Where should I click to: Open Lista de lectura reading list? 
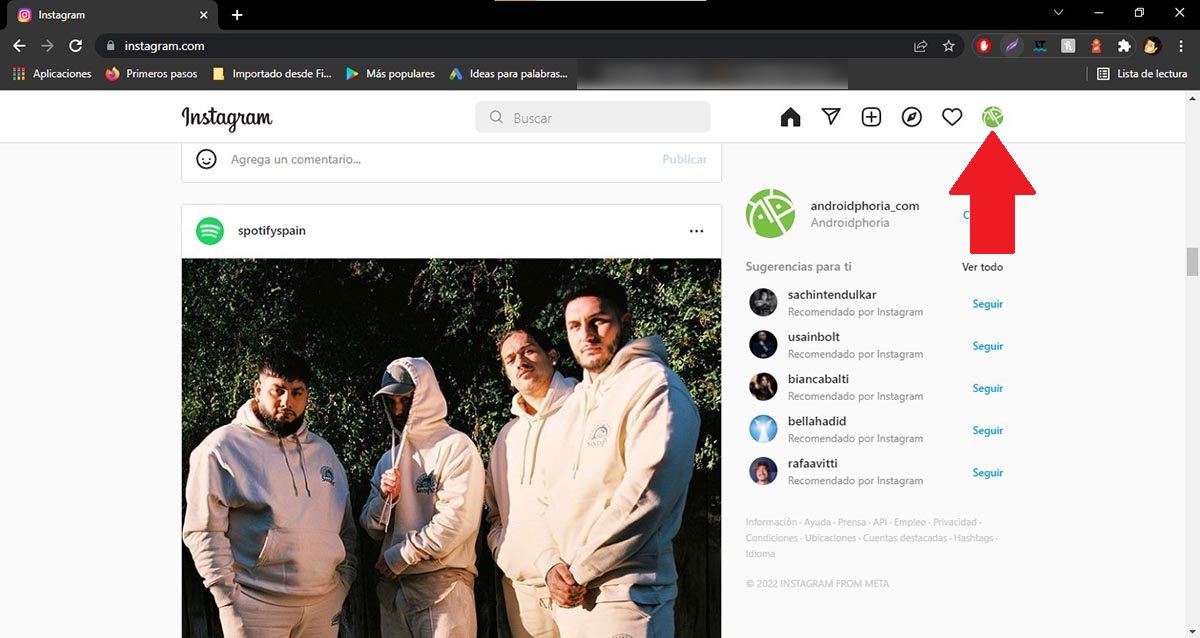coord(1142,74)
